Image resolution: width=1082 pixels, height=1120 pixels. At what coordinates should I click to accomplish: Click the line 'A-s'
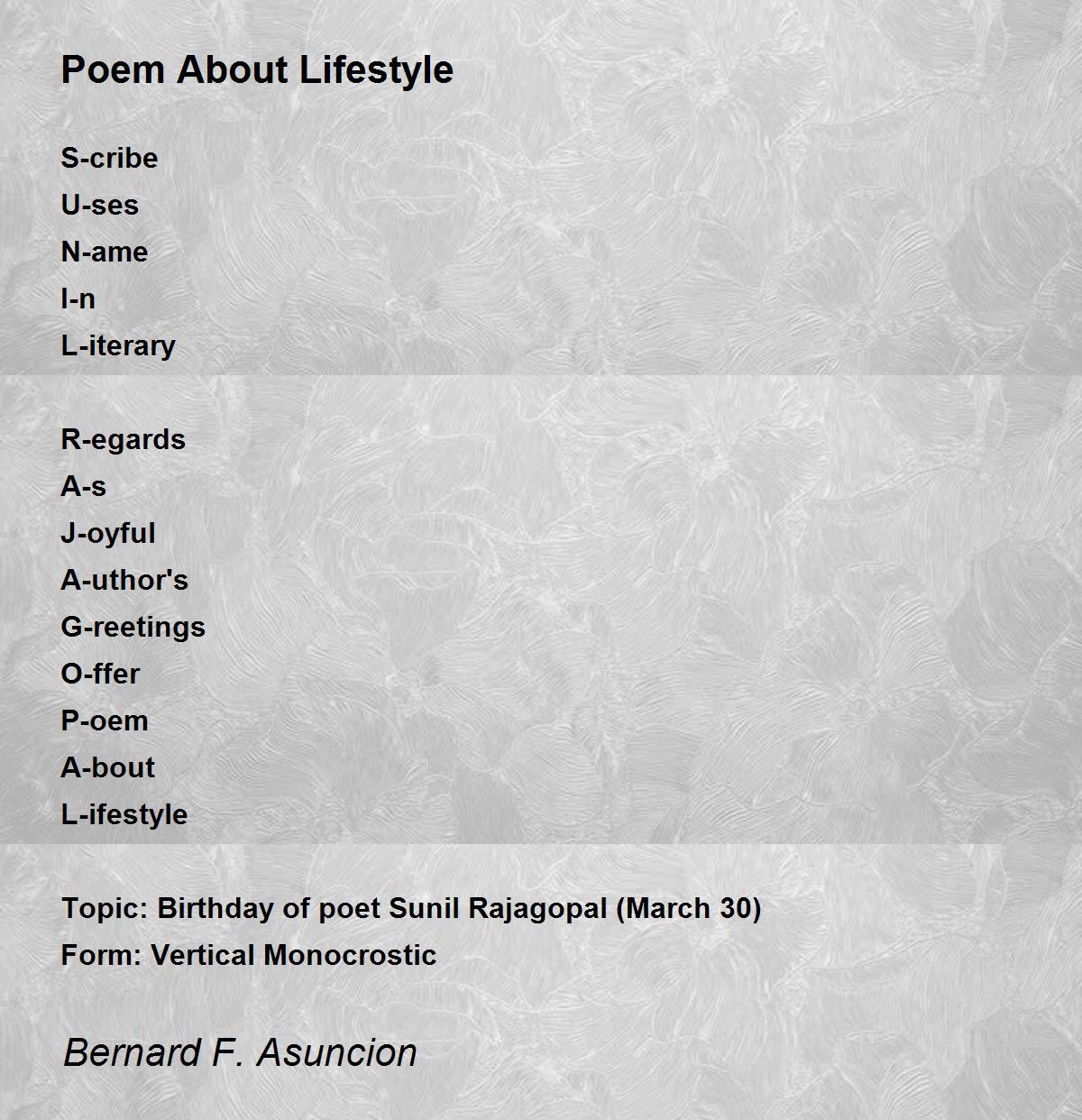(83, 486)
